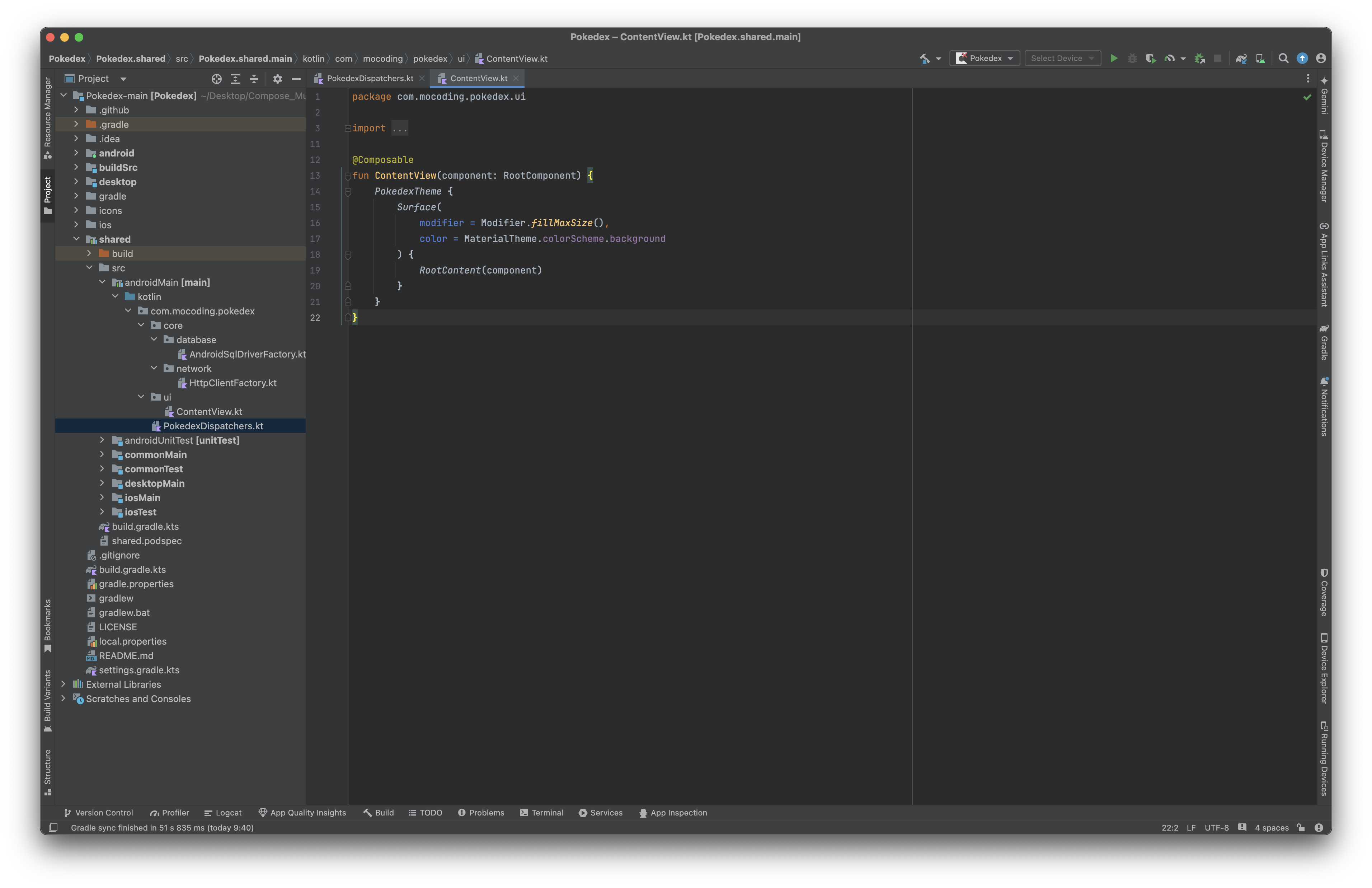
Task: Click Collapse All icon in Project panel
Action: (x=254, y=79)
